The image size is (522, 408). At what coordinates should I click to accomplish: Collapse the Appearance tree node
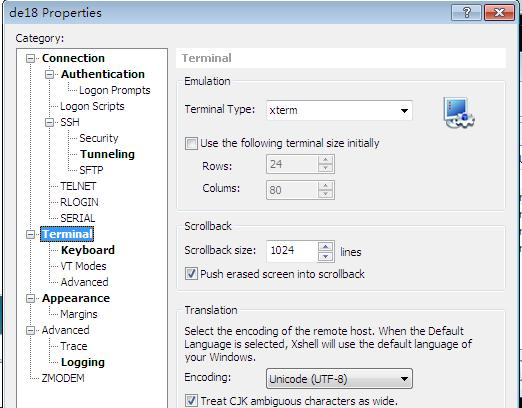(30, 298)
